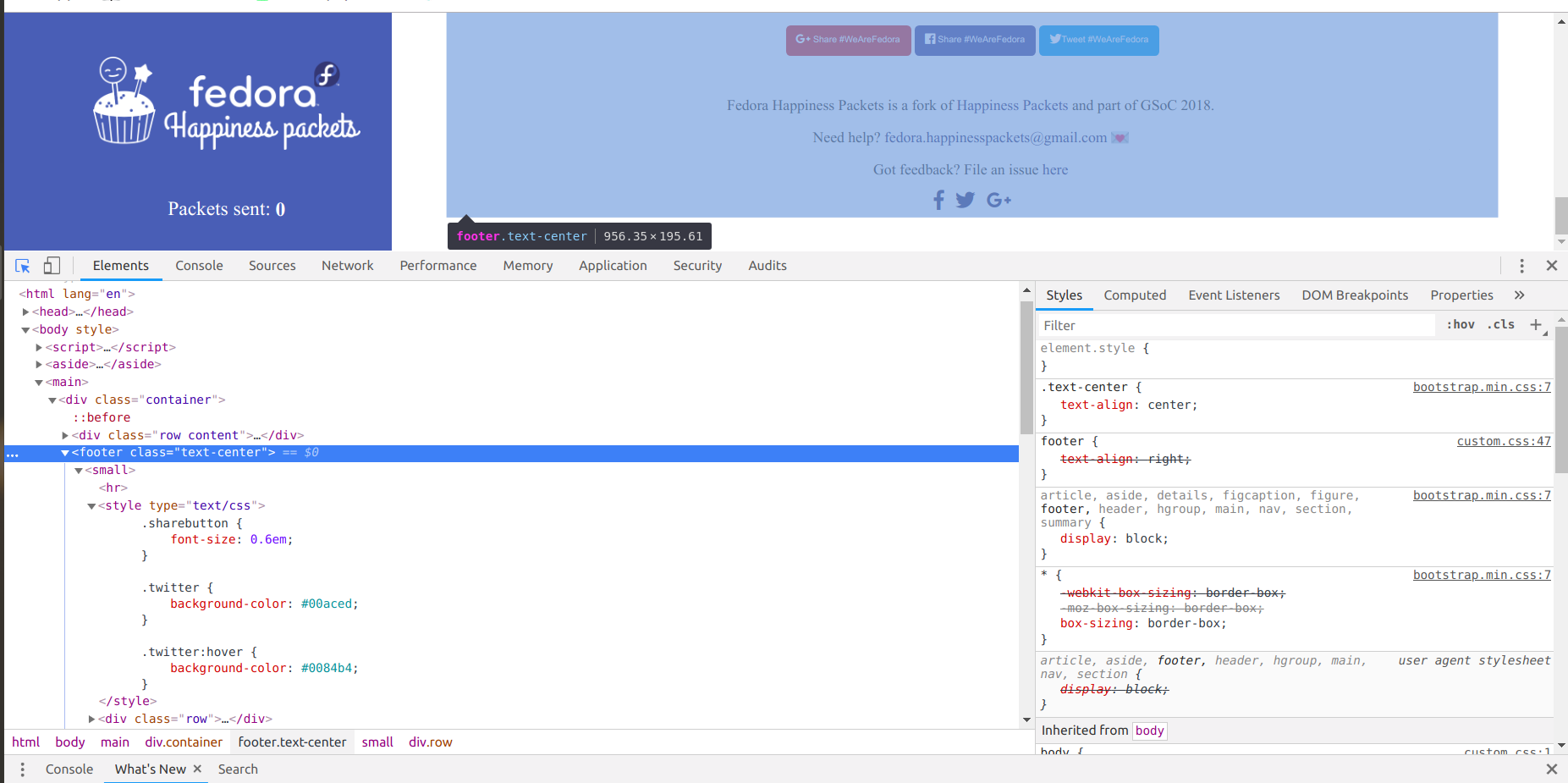The width and height of the screenshot is (1568, 783).
Task: Activate the element inspector picker icon
Action: tap(23, 266)
